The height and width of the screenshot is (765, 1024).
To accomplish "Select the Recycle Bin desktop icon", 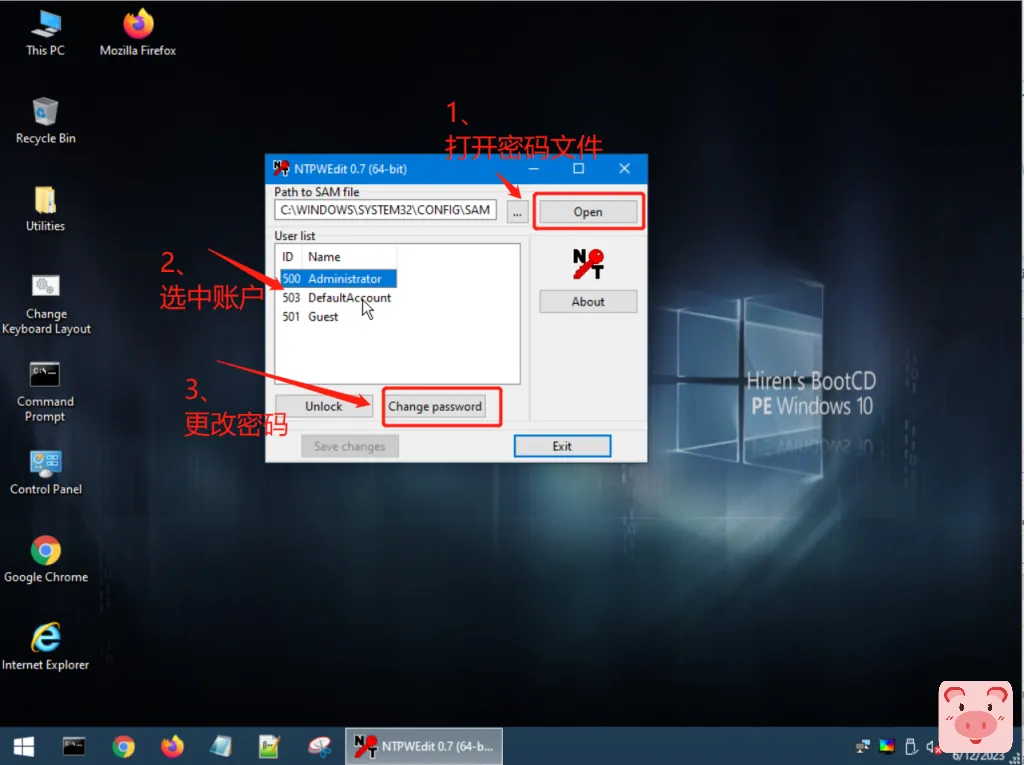I will [45, 121].
